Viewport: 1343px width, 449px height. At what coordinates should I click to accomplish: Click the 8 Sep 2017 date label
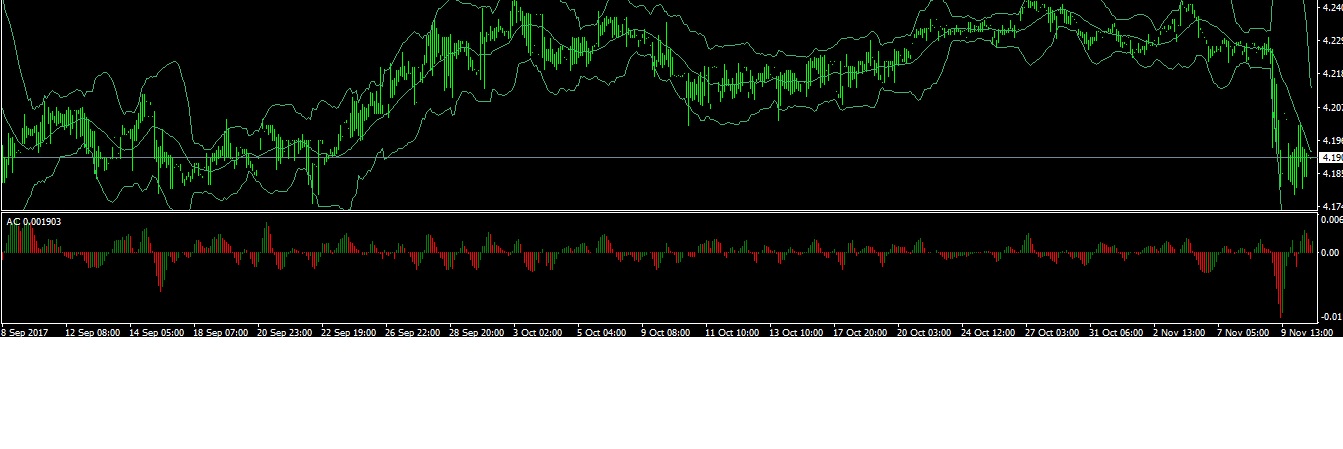click(23, 331)
